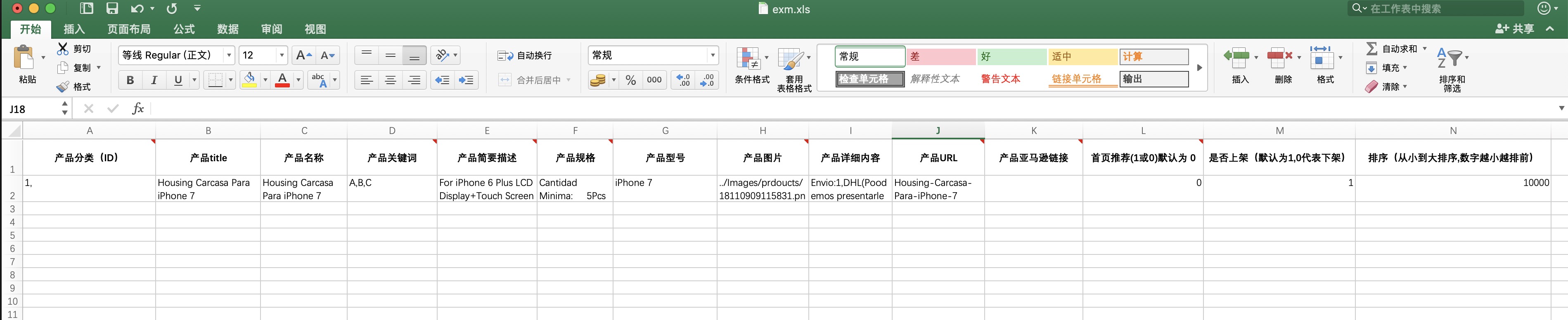This screenshot has width=1568, height=320.
Task: Click the Percent Style icon
Action: coord(630,80)
